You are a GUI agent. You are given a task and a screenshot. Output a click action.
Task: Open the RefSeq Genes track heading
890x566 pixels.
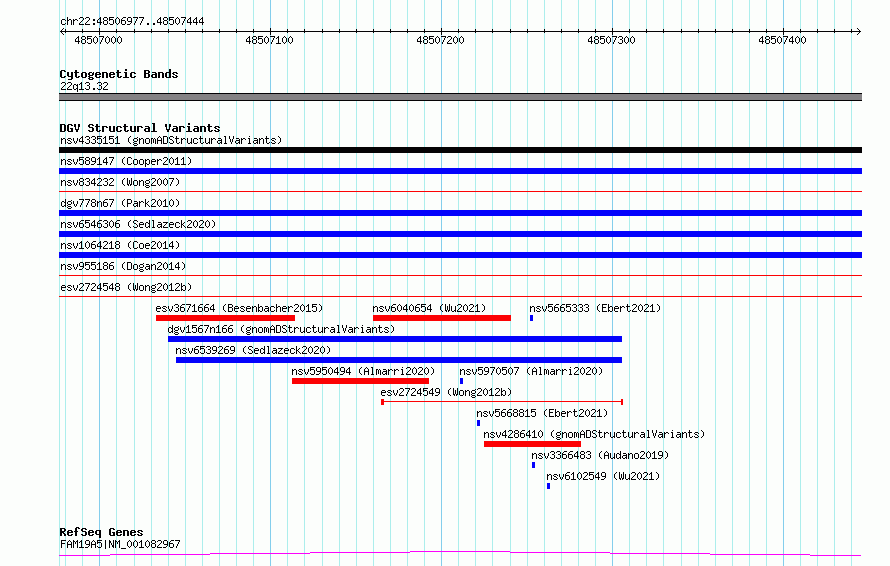(101, 532)
